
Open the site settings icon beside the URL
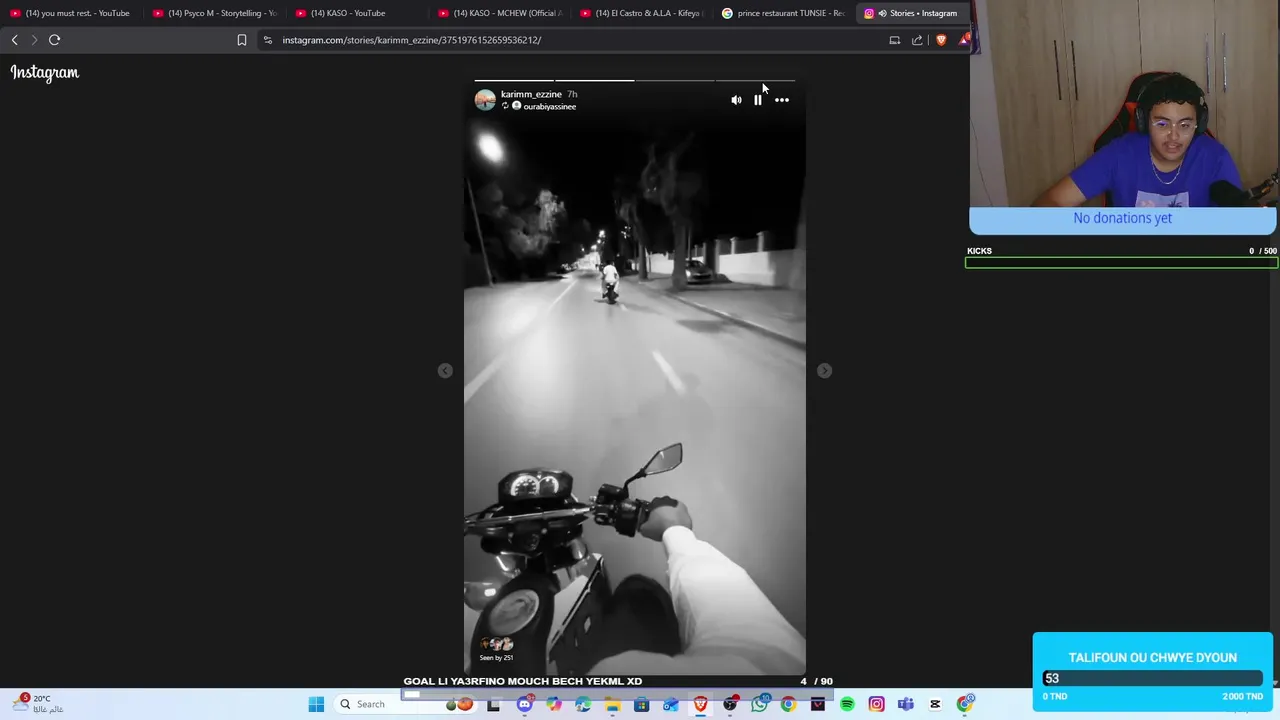[x=267, y=40]
